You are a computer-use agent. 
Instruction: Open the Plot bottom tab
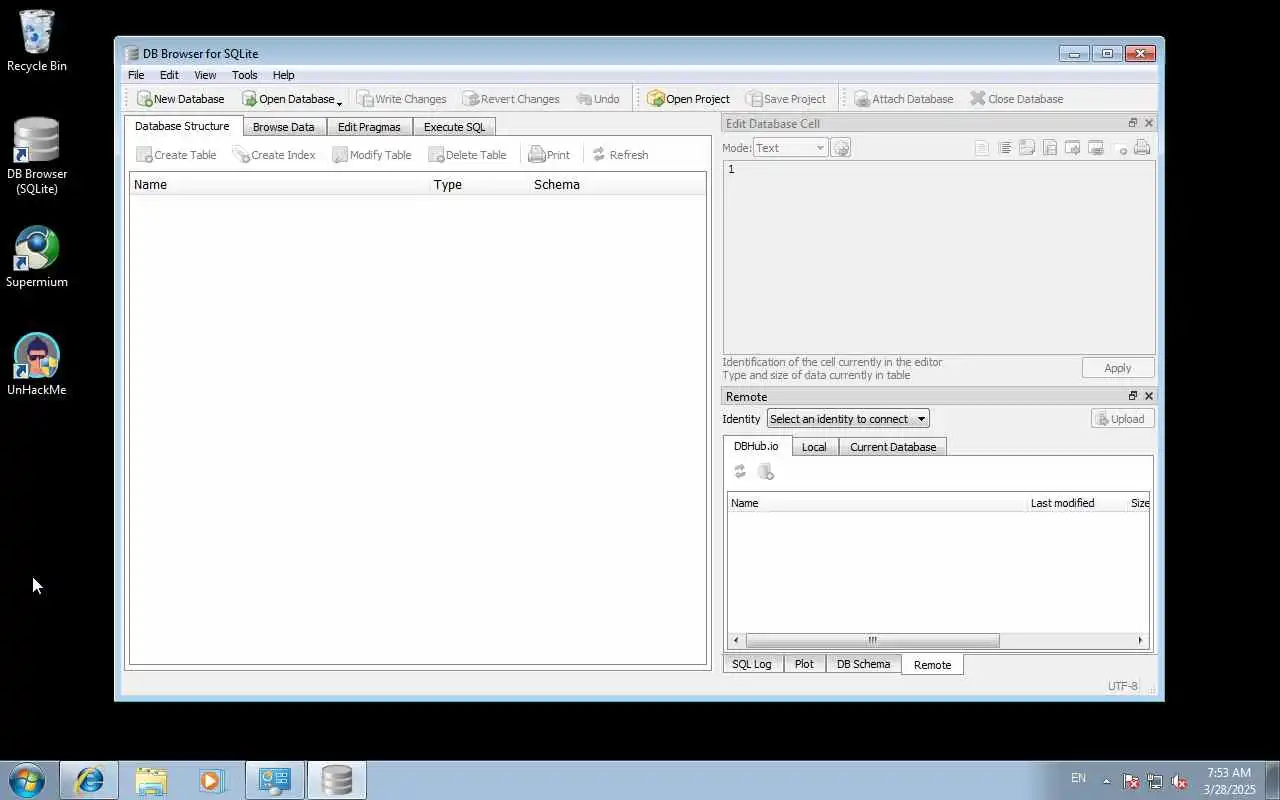(804, 664)
